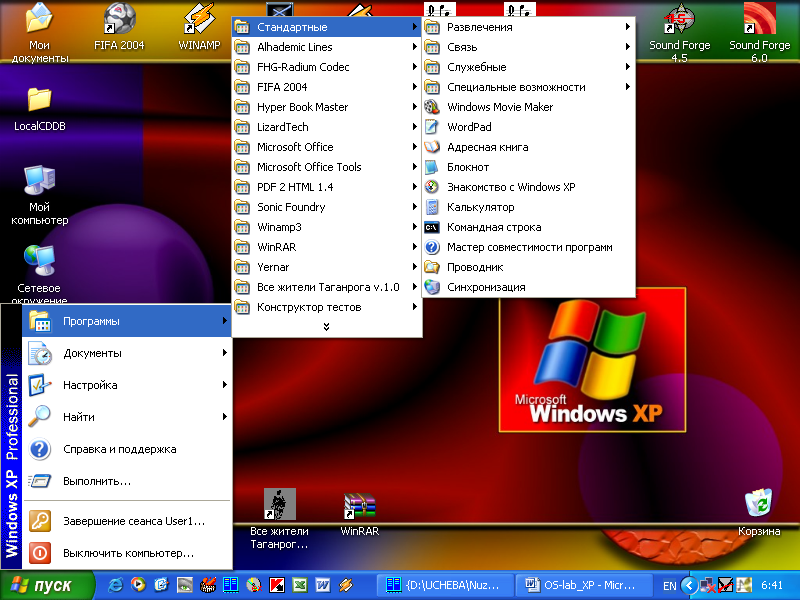Open Синхронизация menu entry
The height and width of the screenshot is (600, 800).
(529, 287)
